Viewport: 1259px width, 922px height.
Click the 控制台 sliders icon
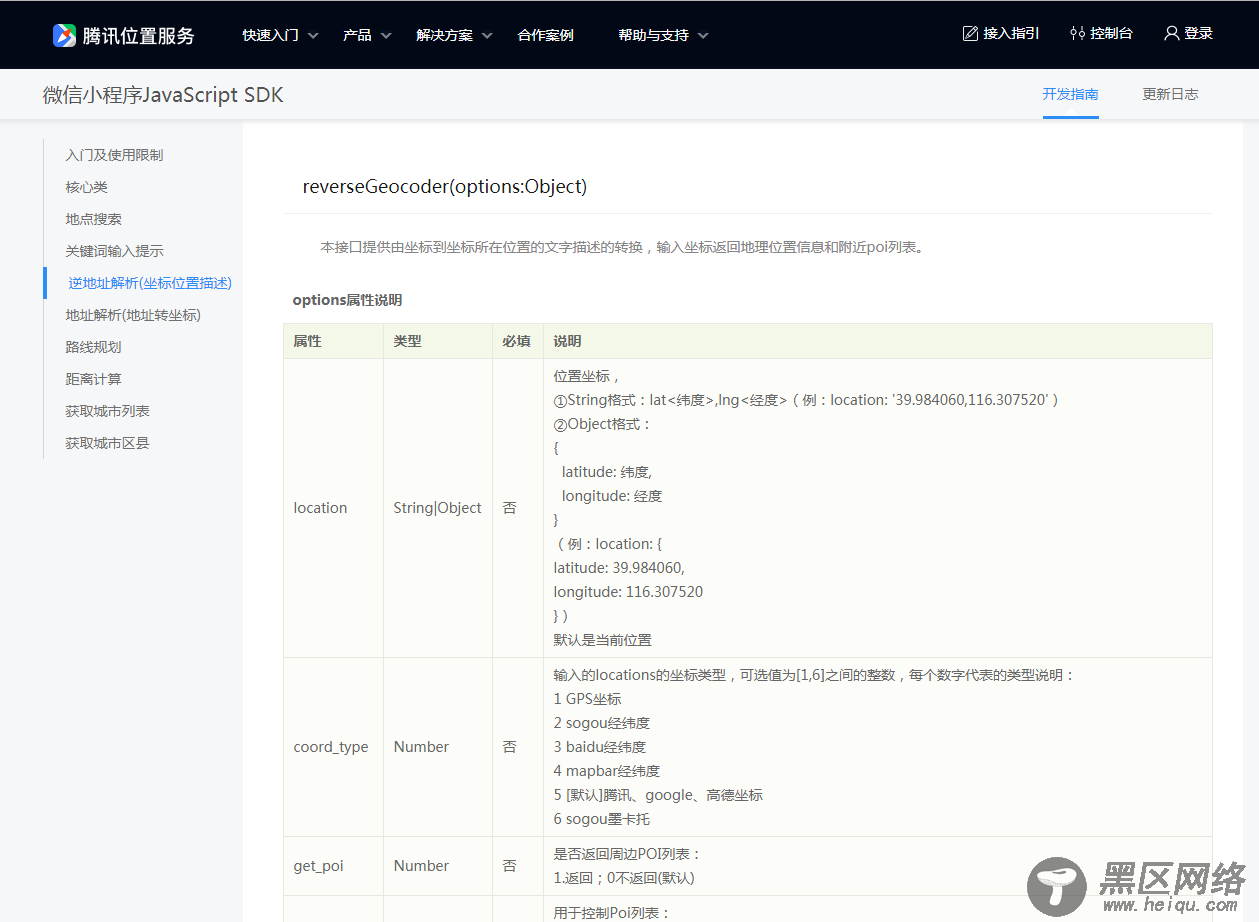pyautogui.click(x=1077, y=34)
